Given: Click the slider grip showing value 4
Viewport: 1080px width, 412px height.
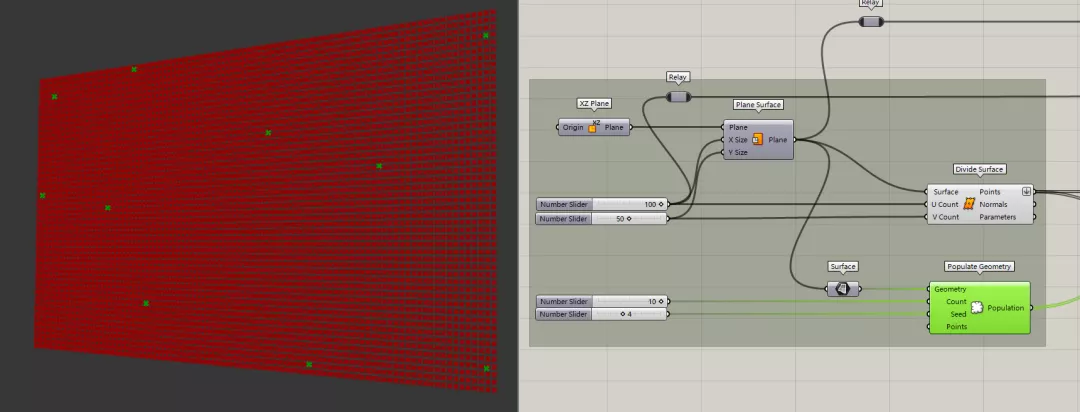Looking at the screenshot, I should [623, 314].
